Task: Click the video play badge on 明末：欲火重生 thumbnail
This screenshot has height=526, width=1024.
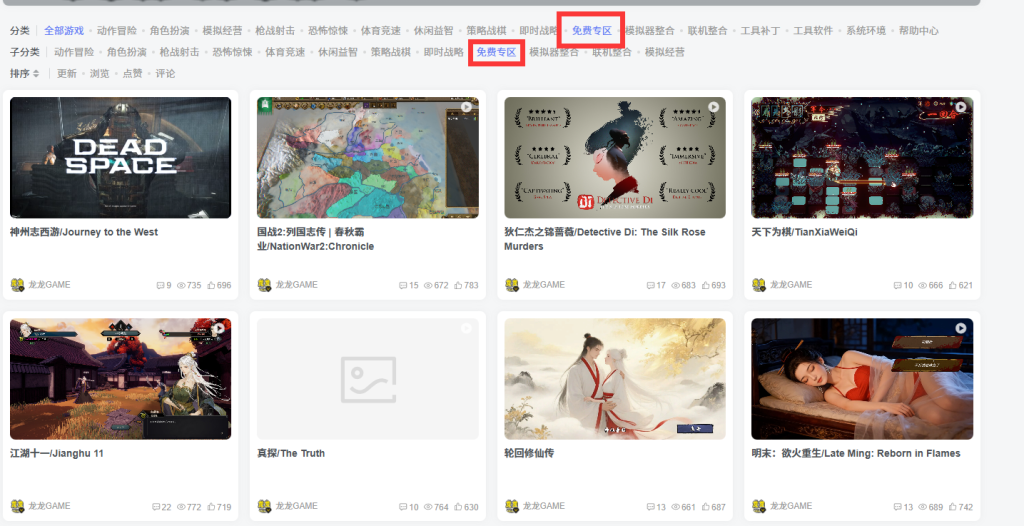Action: tap(961, 329)
